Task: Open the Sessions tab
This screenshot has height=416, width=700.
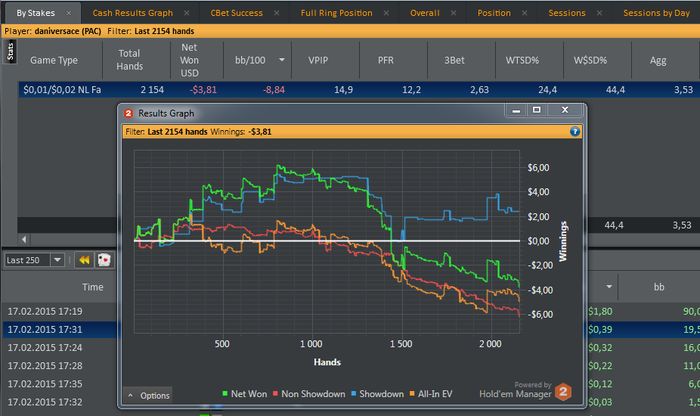Action: (x=567, y=13)
